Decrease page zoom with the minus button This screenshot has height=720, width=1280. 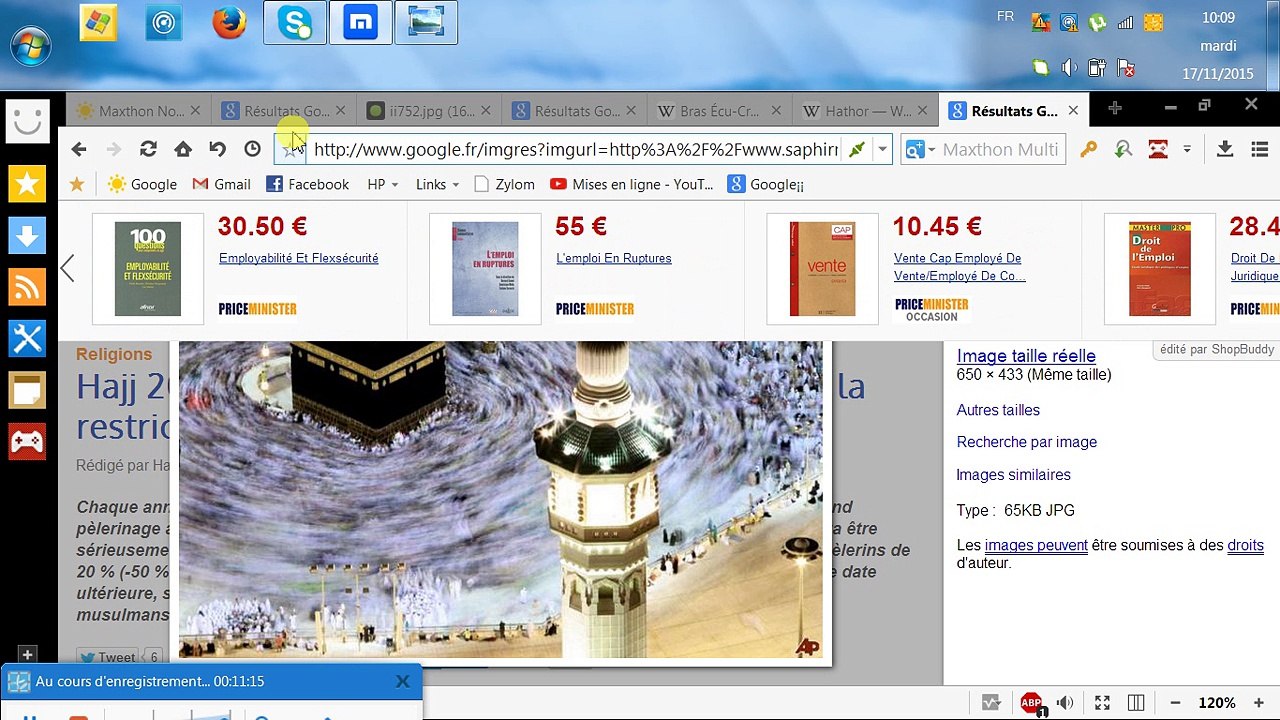pyautogui.click(x=1175, y=703)
